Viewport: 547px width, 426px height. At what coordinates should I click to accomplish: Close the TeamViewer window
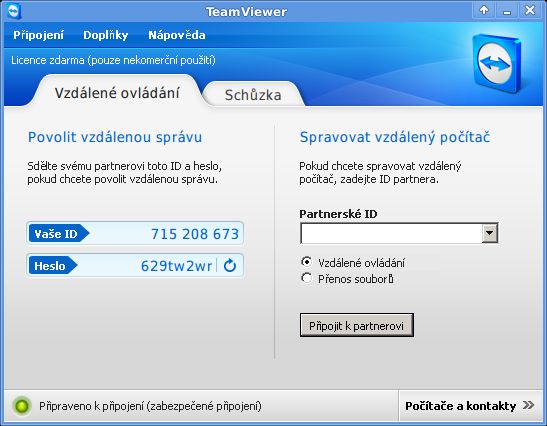[530, 10]
